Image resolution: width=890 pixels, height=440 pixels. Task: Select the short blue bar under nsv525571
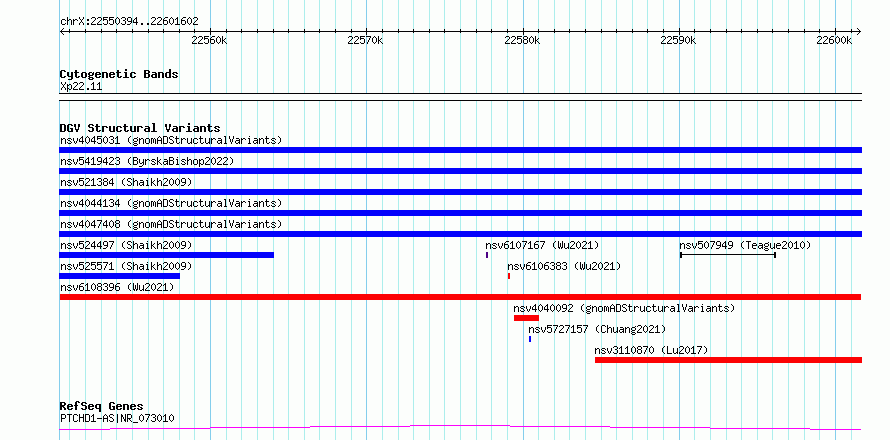pyautogui.click(x=120, y=276)
